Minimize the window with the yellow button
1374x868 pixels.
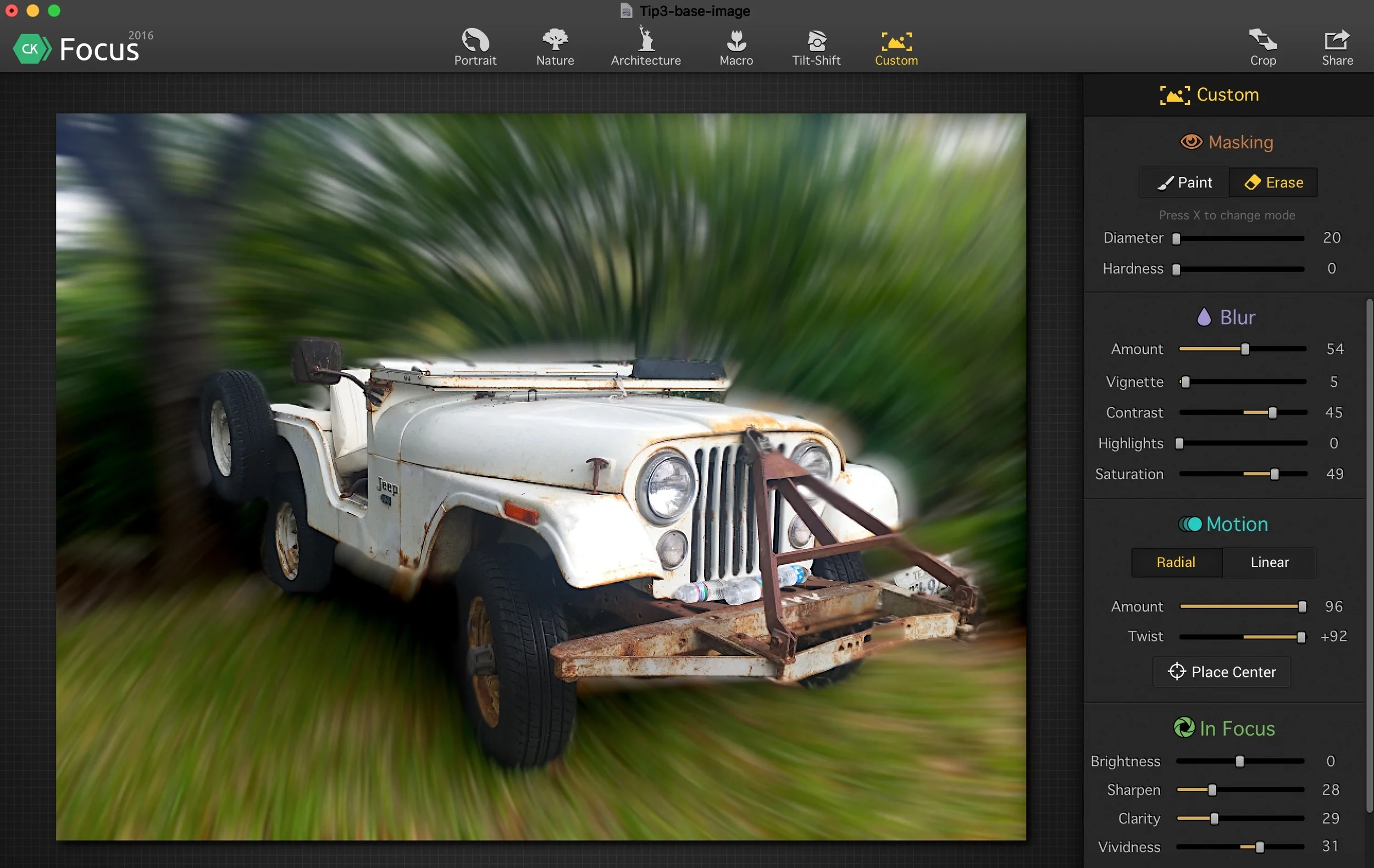[x=32, y=11]
